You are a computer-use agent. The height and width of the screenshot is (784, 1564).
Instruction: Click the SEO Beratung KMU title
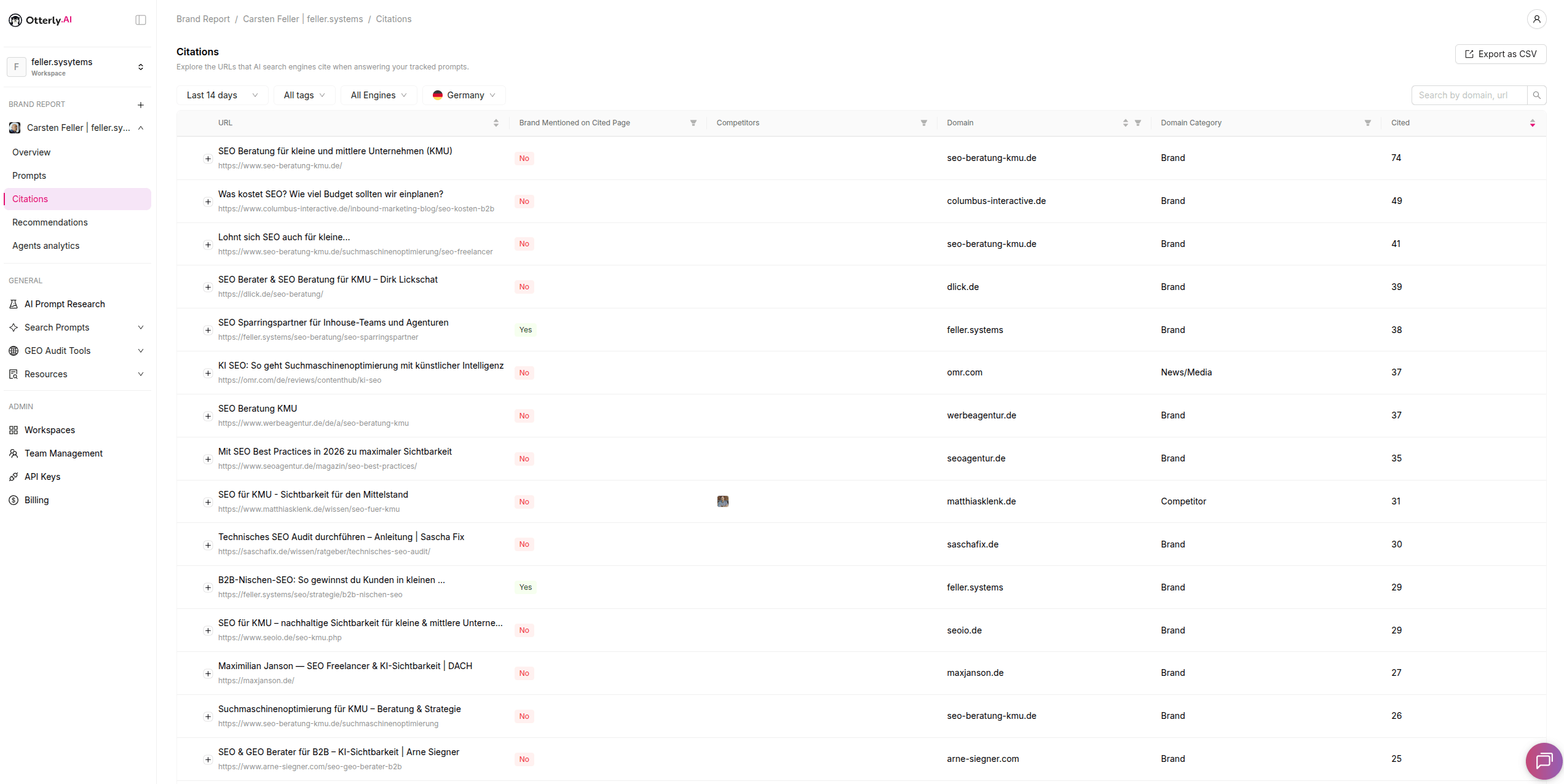tap(258, 409)
